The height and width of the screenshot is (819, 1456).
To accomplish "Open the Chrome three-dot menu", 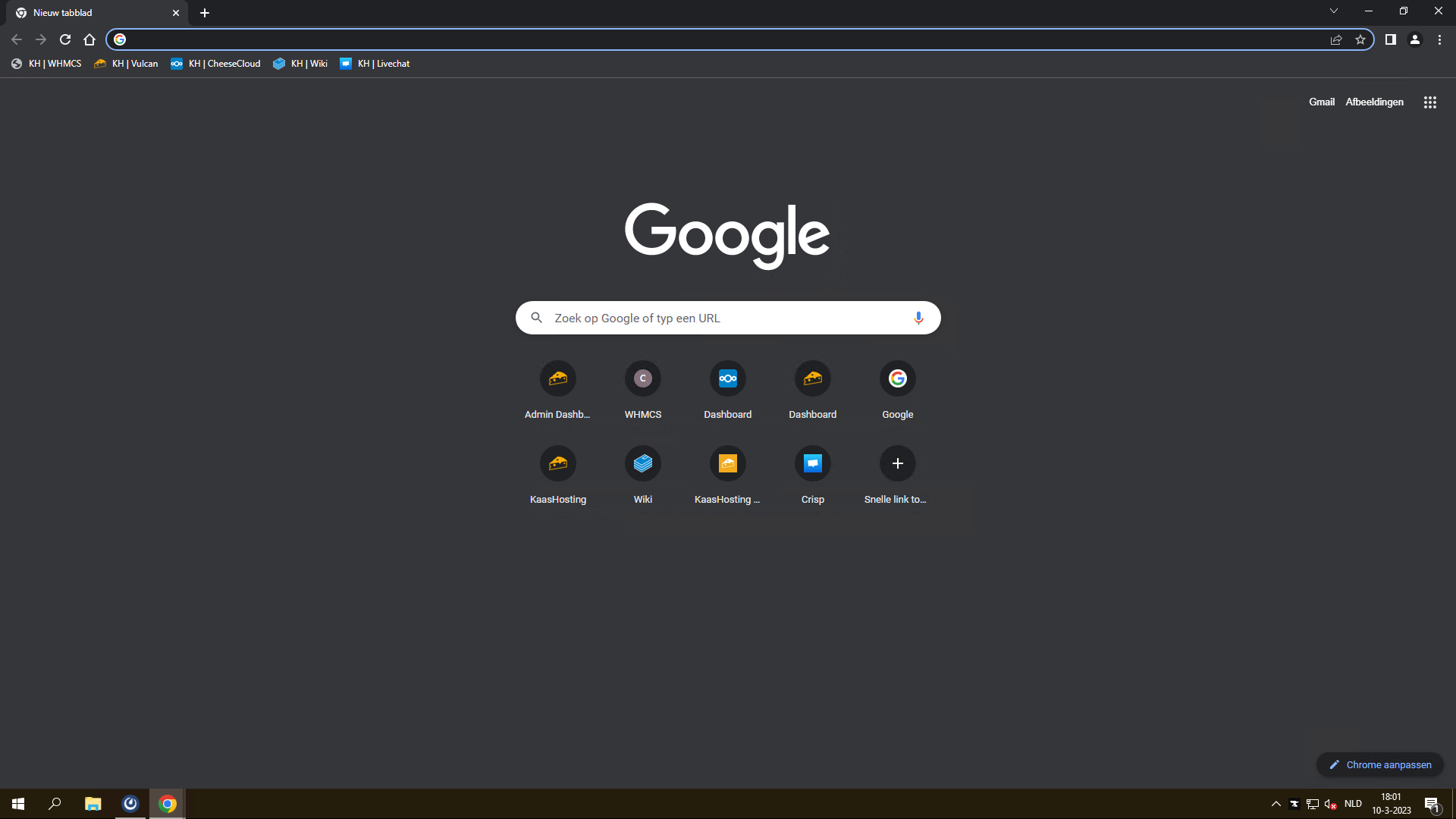I will click(1439, 39).
